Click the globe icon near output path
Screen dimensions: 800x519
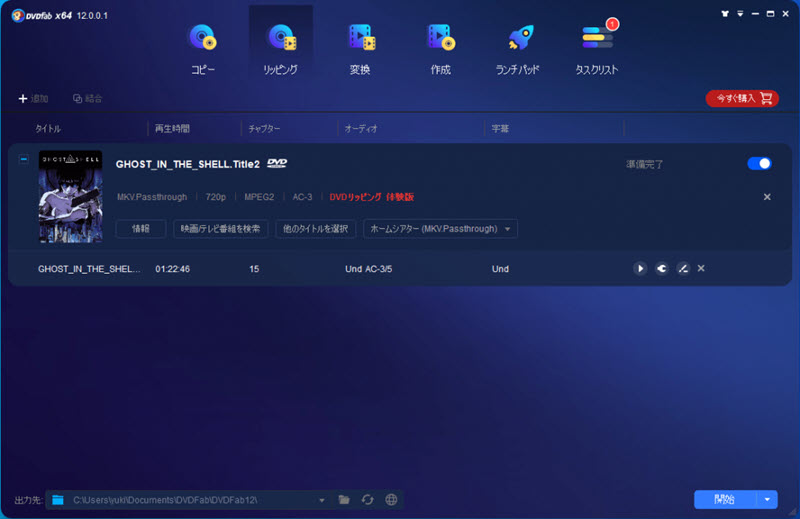pyautogui.click(x=391, y=499)
